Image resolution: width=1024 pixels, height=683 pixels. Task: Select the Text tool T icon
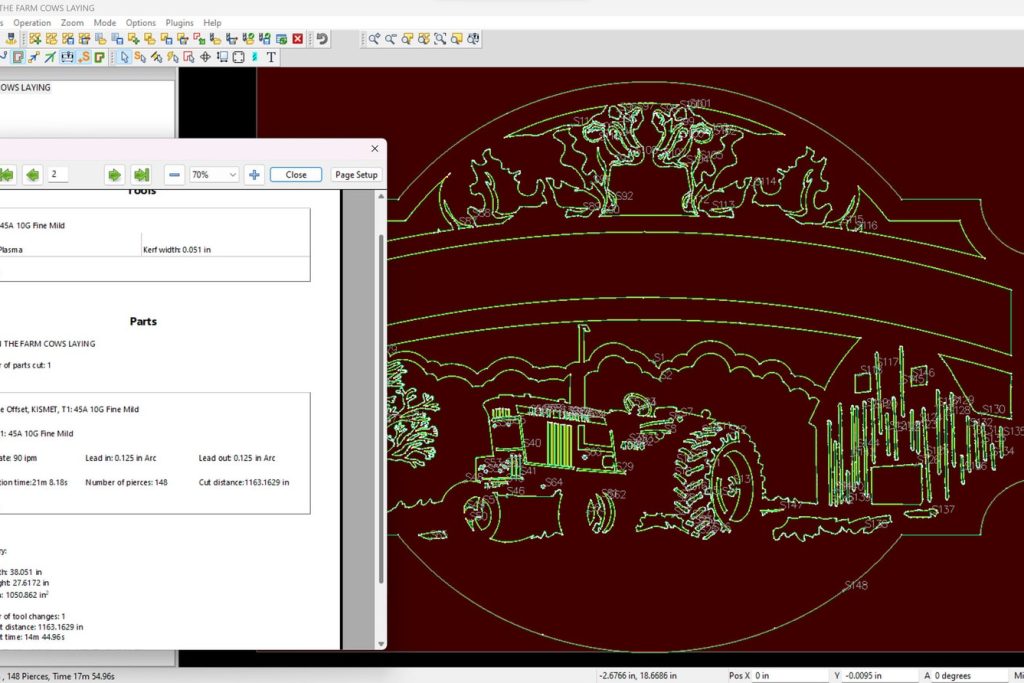point(270,57)
